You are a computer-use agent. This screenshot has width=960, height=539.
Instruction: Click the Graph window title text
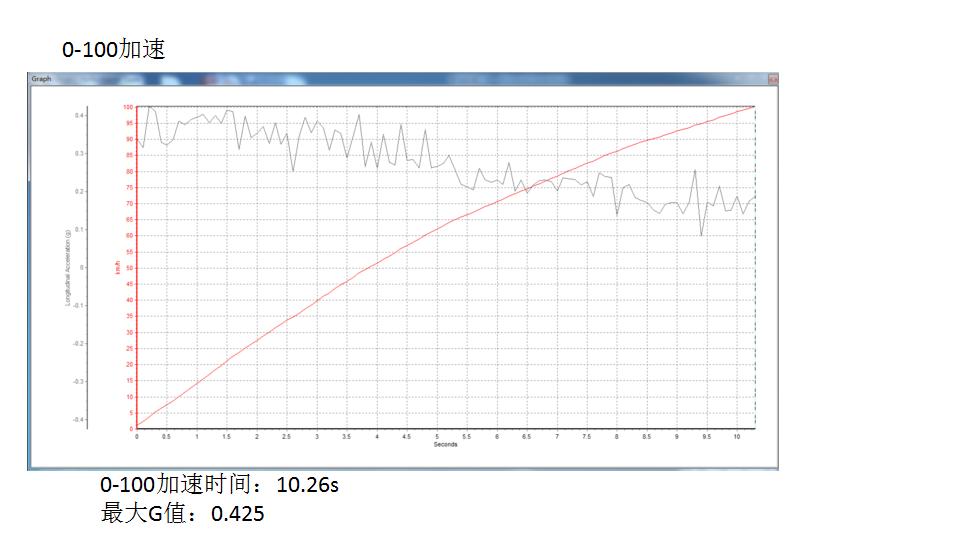pos(41,78)
